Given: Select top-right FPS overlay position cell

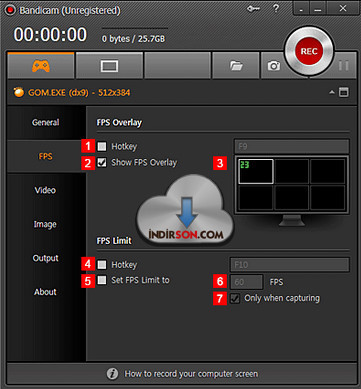Looking at the screenshot, I should click(x=328, y=171).
